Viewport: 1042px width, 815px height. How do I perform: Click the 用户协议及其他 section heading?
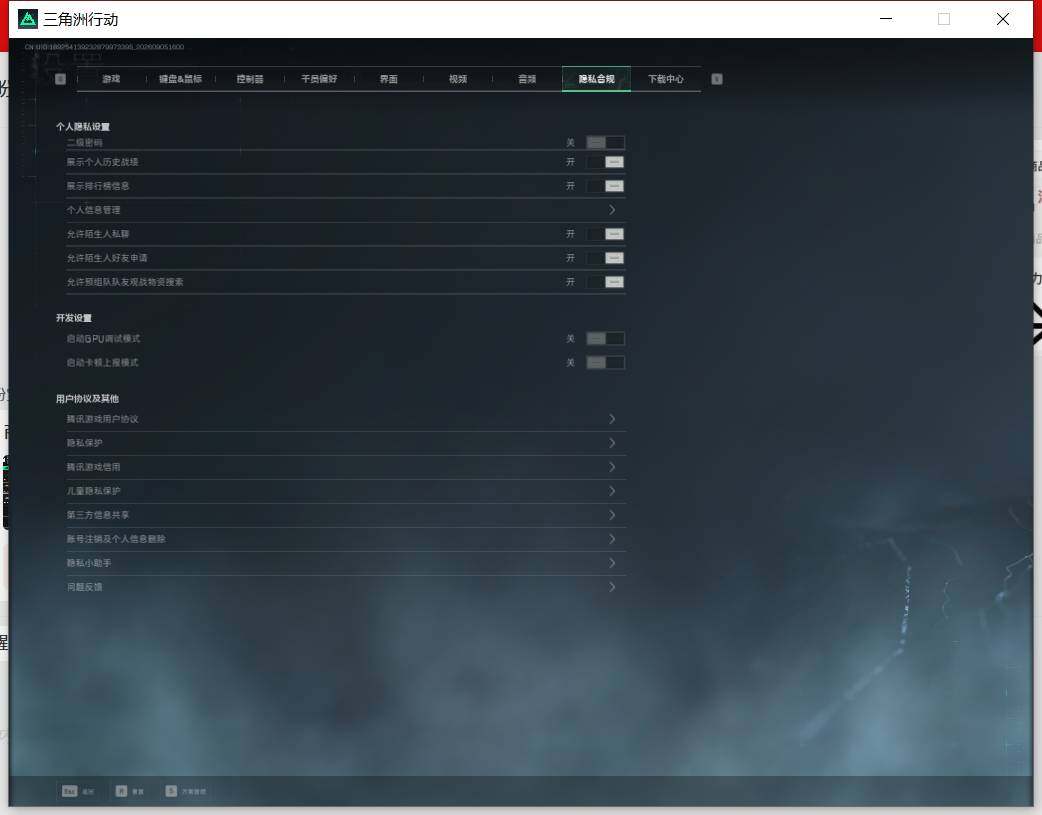pos(87,399)
